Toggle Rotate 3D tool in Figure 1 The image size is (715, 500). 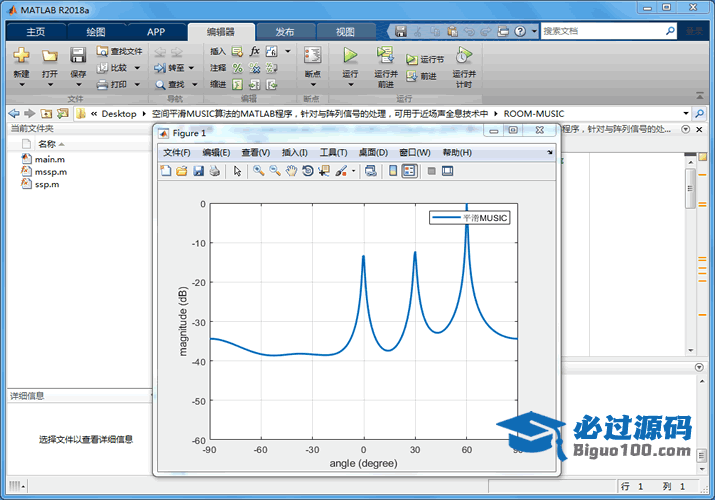pos(308,171)
